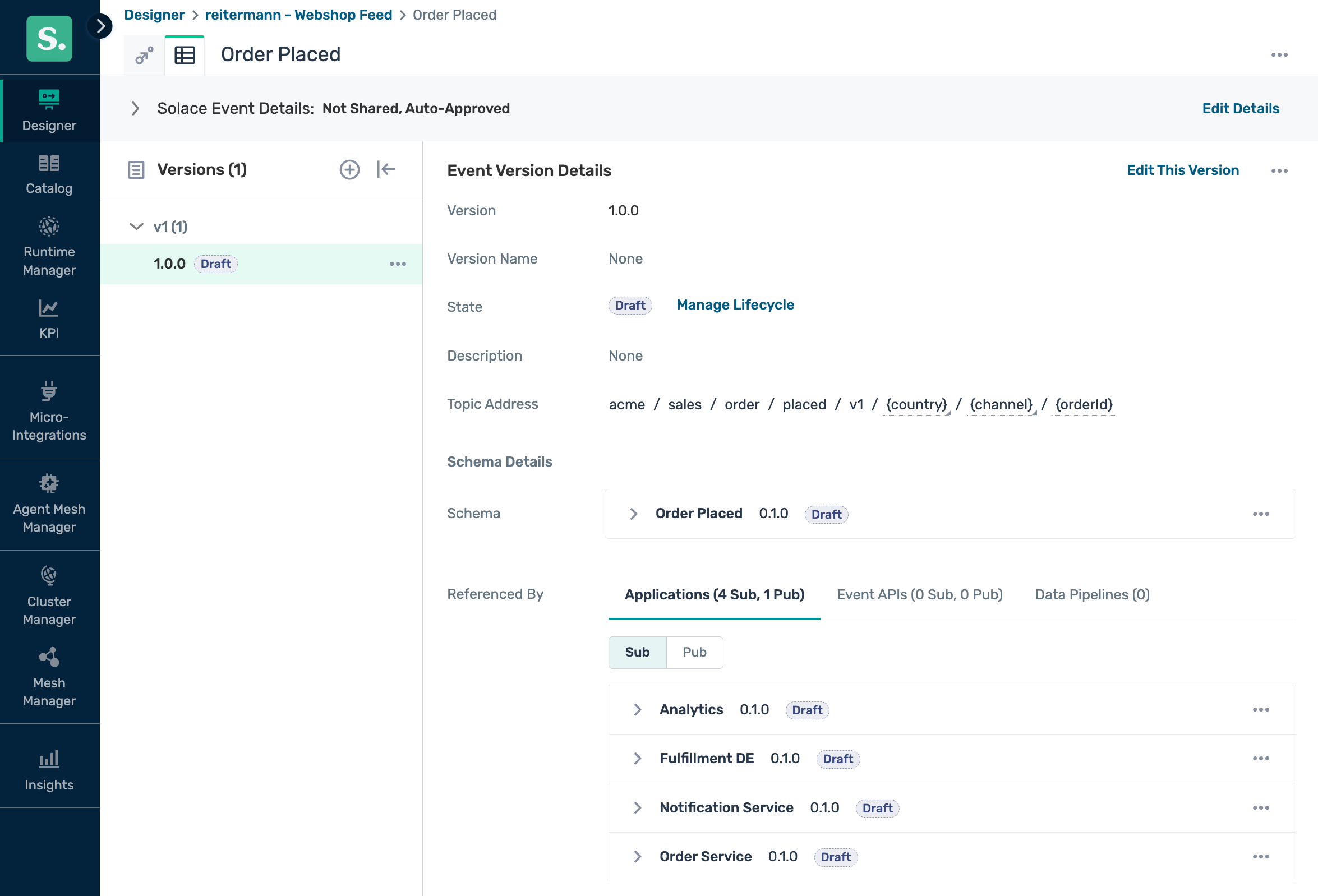
Task: Collapse the Versions panel
Action: (x=386, y=169)
